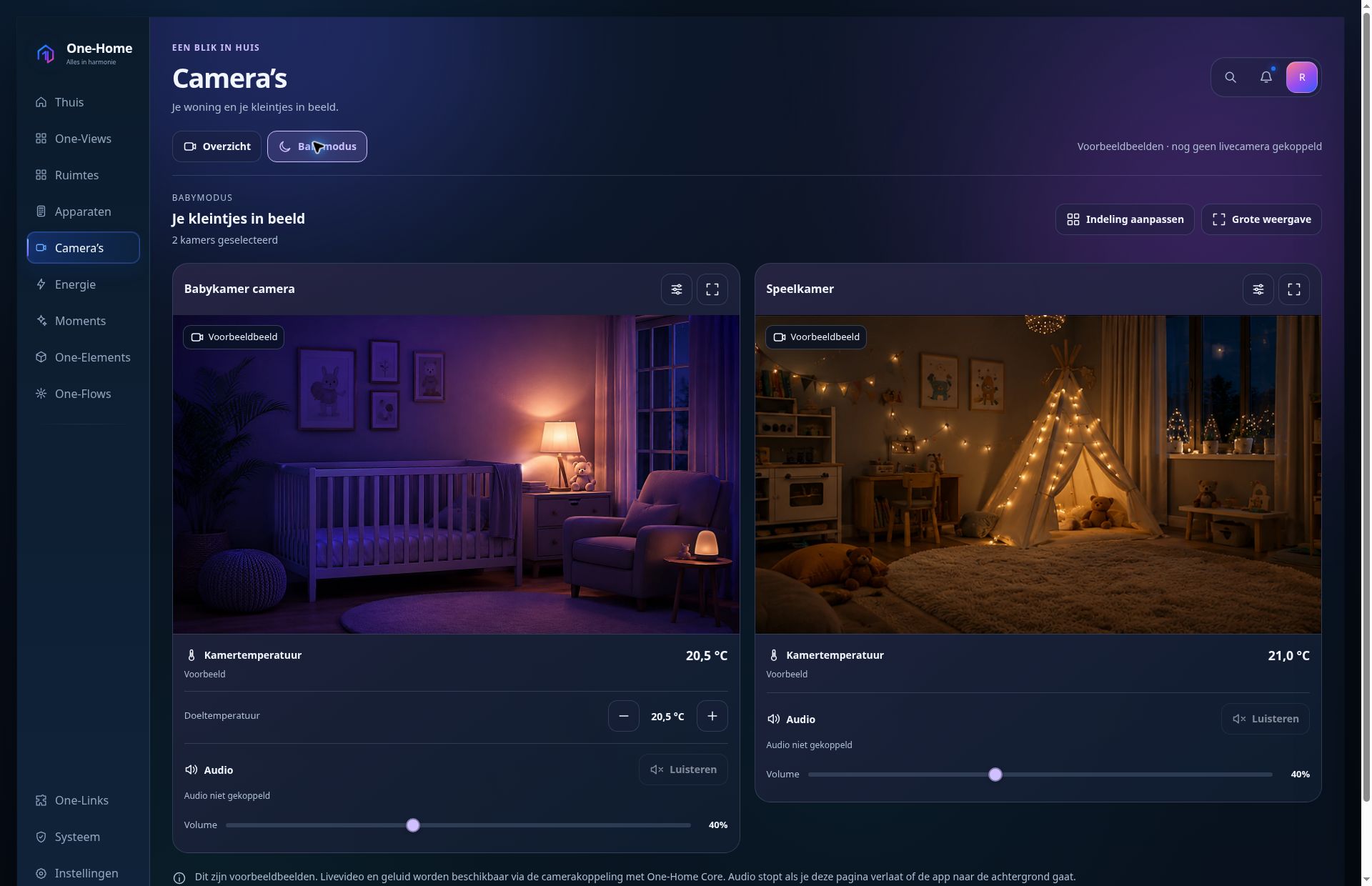Open the Apparaten page
The image size is (1372, 886).
click(83, 211)
